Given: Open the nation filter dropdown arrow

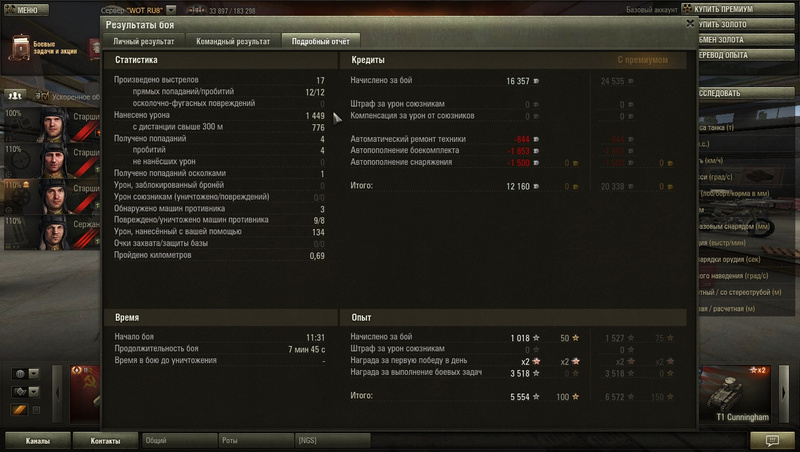Looking at the screenshot, I should tap(34, 374).
